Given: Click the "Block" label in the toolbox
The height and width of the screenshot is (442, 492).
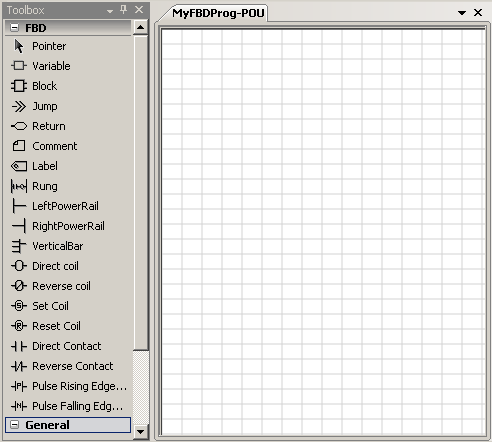Looking at the screenshot, I should pos(45,86).
